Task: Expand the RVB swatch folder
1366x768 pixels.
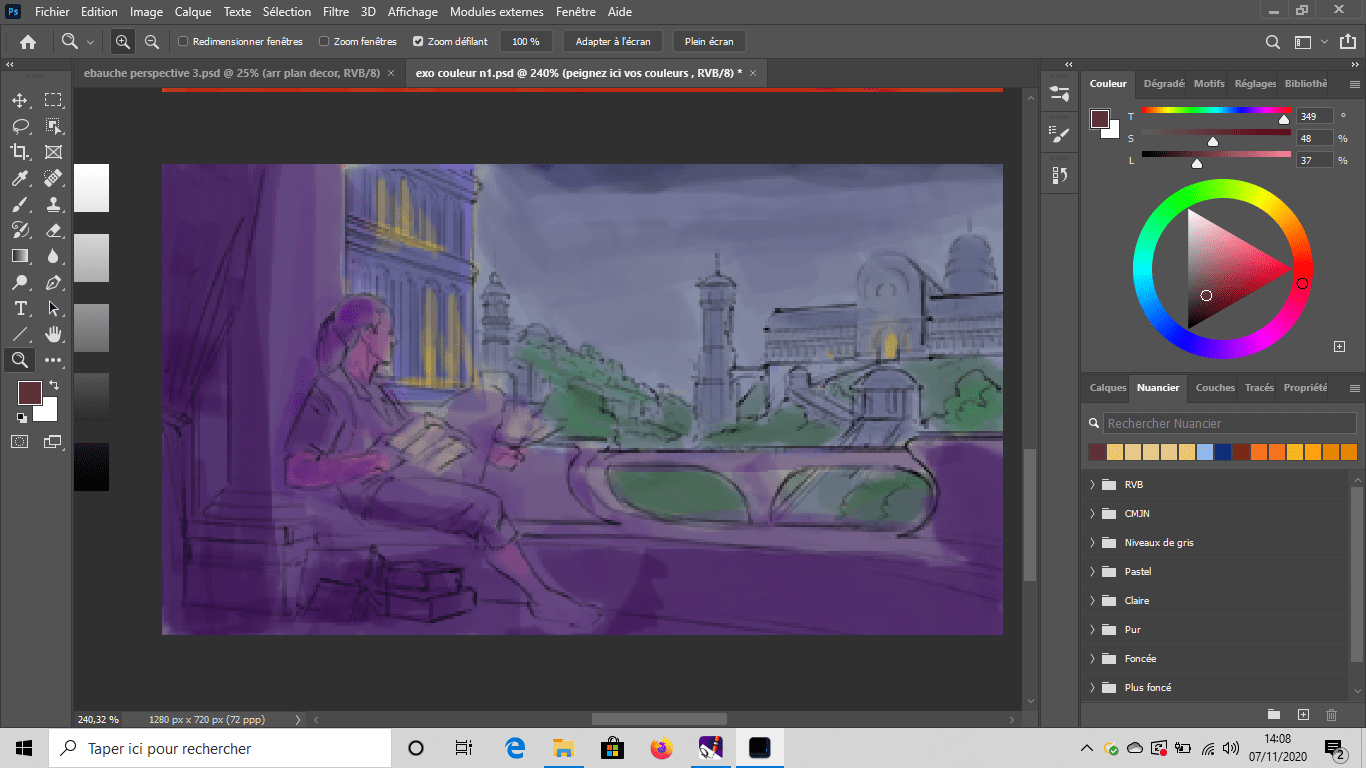Action: click(x=1091, y=485)
